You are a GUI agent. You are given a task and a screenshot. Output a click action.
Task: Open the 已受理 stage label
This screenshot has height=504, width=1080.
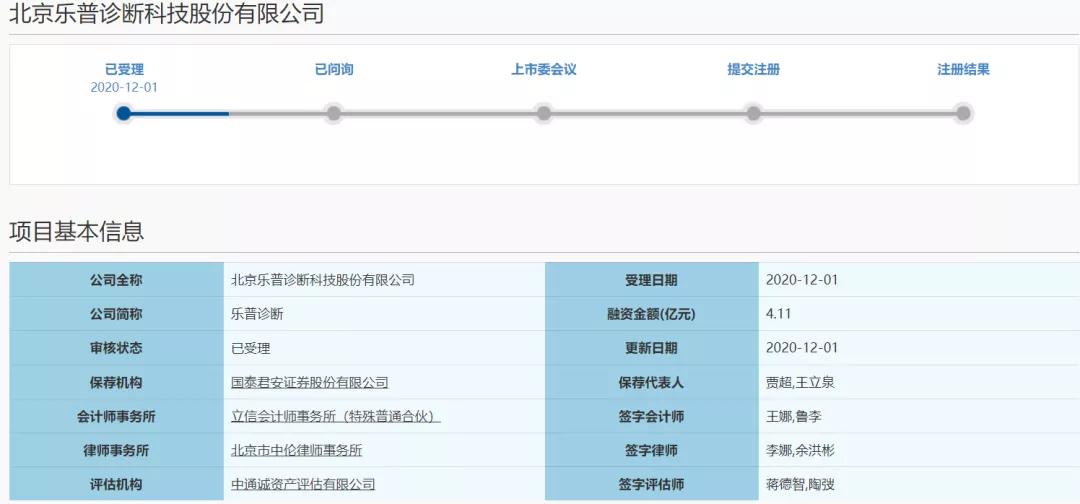[124, 70]
